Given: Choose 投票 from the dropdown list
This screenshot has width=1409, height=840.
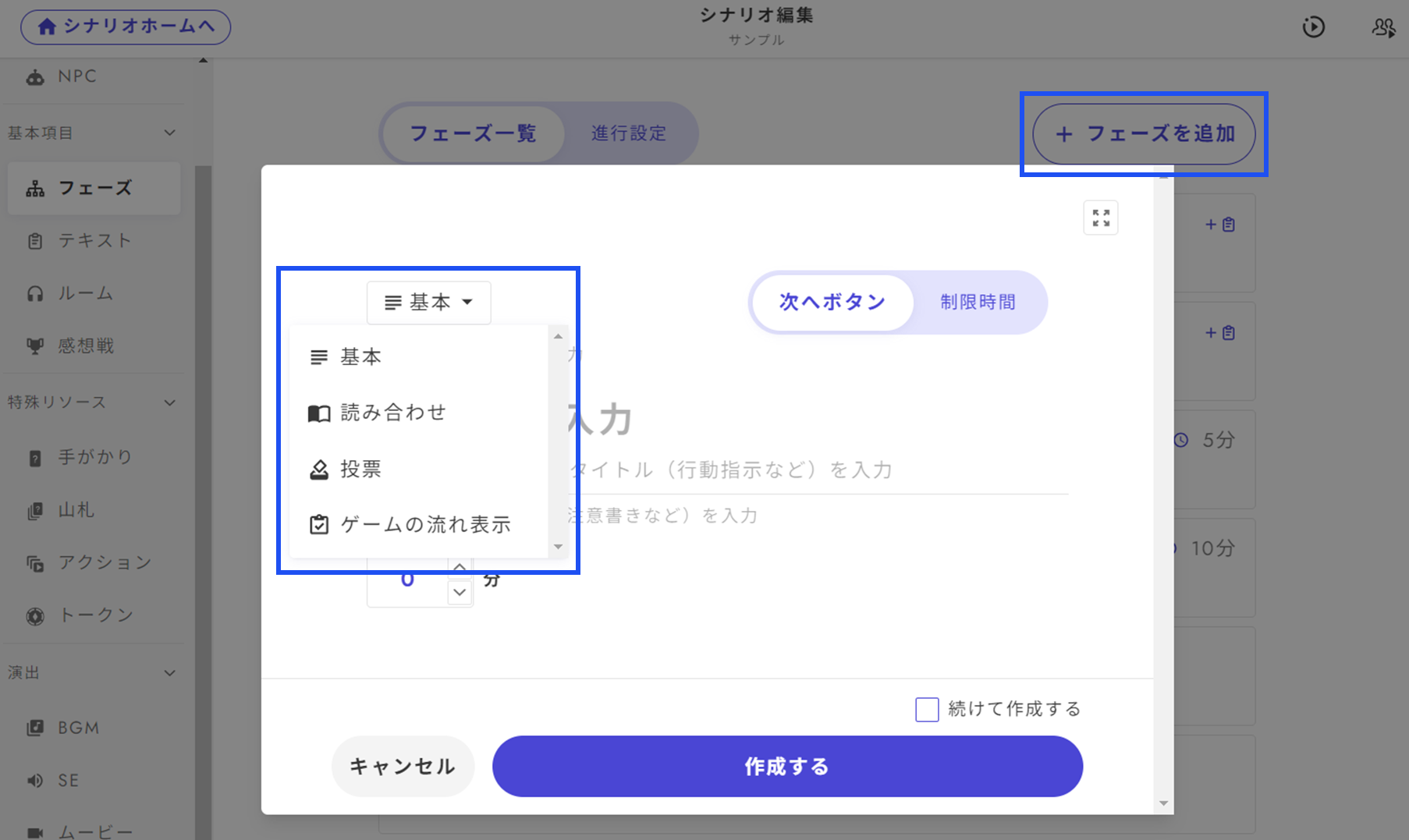Looking at the screenshot, I should (360, 470).
